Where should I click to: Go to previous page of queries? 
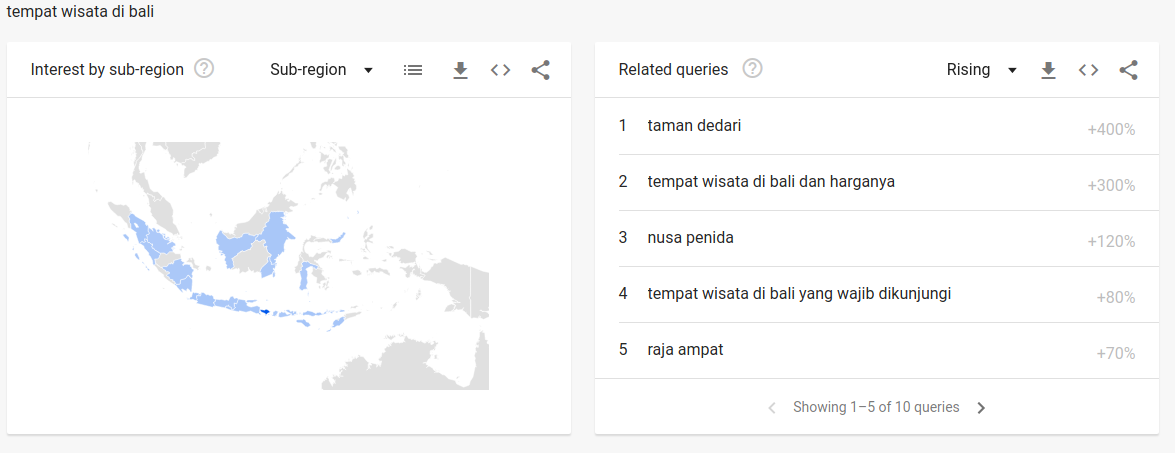click(x=772, y=408)
